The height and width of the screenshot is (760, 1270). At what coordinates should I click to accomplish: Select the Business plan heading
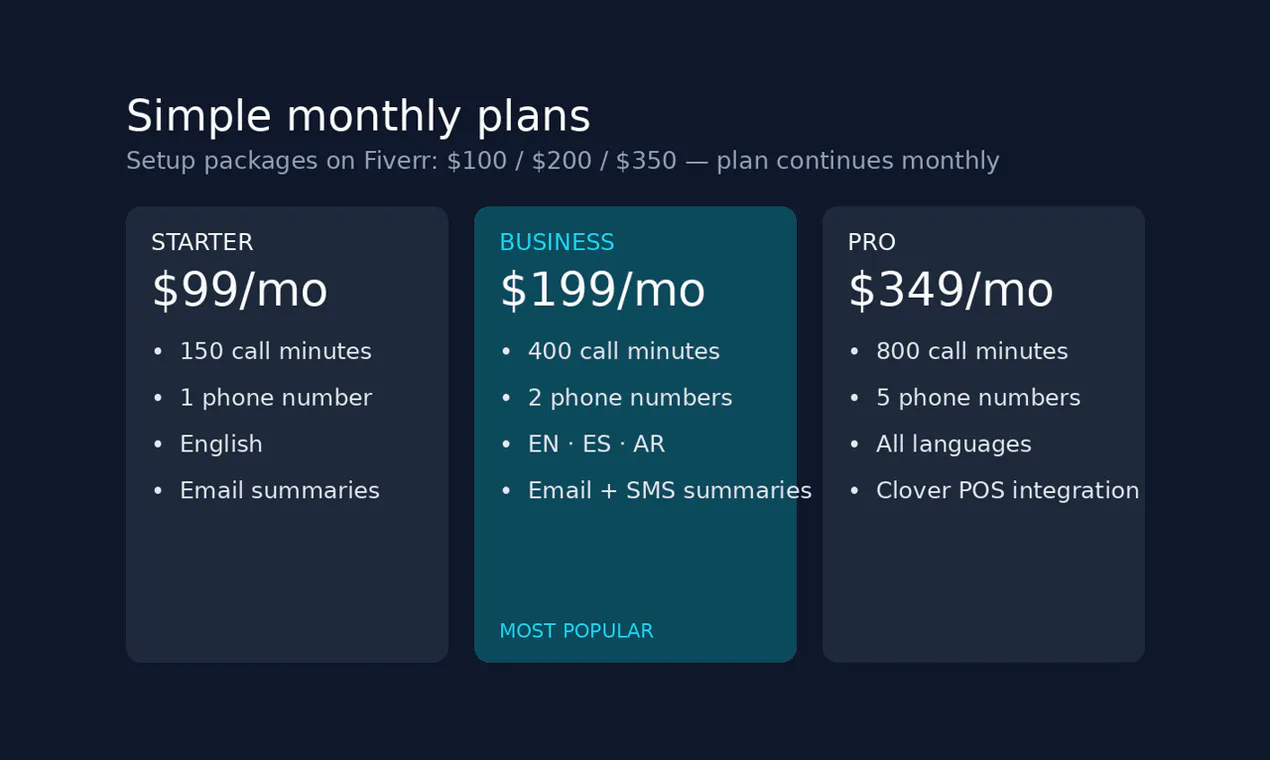pos(557,242)
